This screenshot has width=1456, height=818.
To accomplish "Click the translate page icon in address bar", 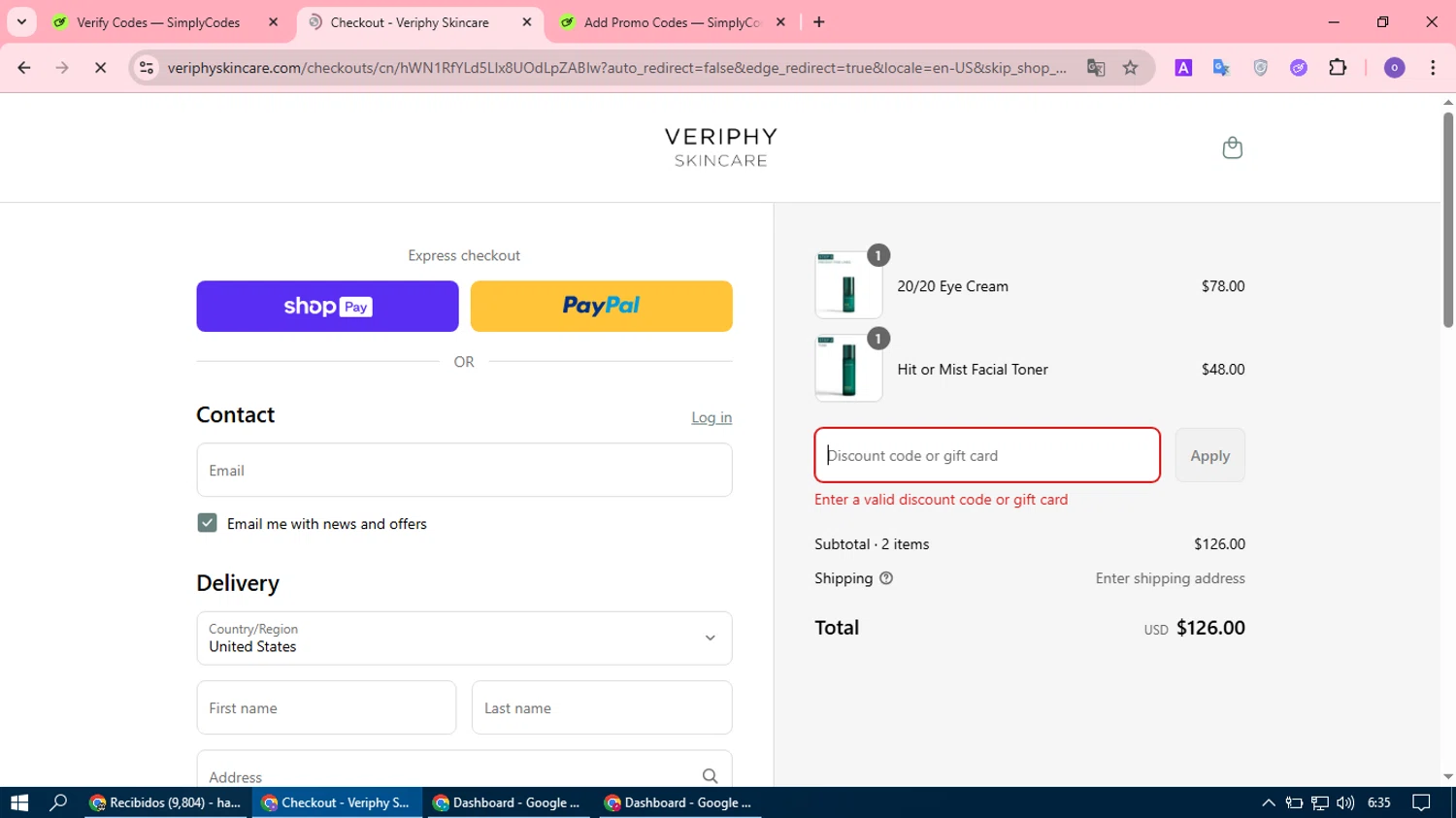I will point(1096,68).
